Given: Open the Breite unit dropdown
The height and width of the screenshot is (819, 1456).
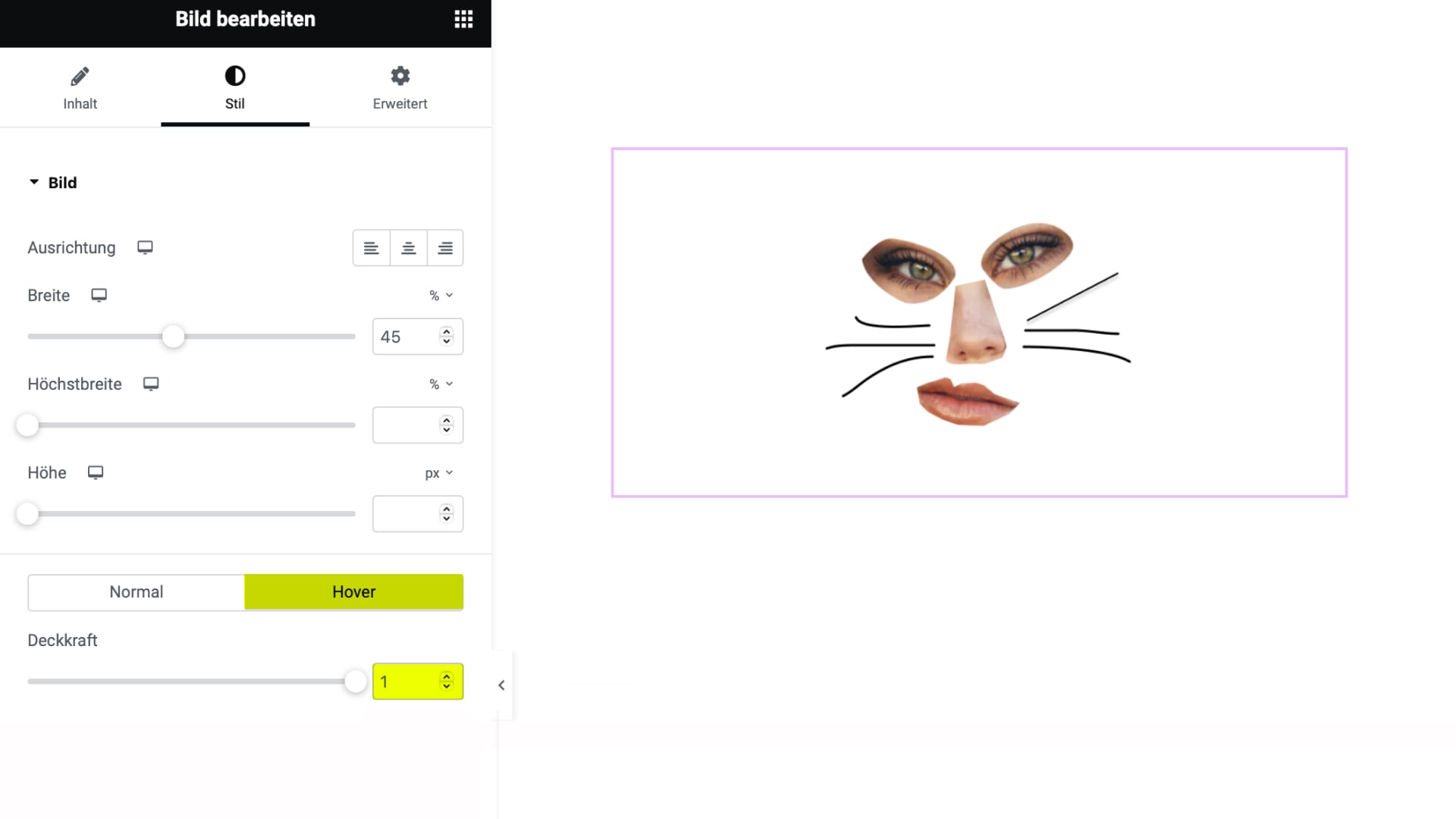Looking at the screenshot, I should pyautogui.click(x=440, y=295).
